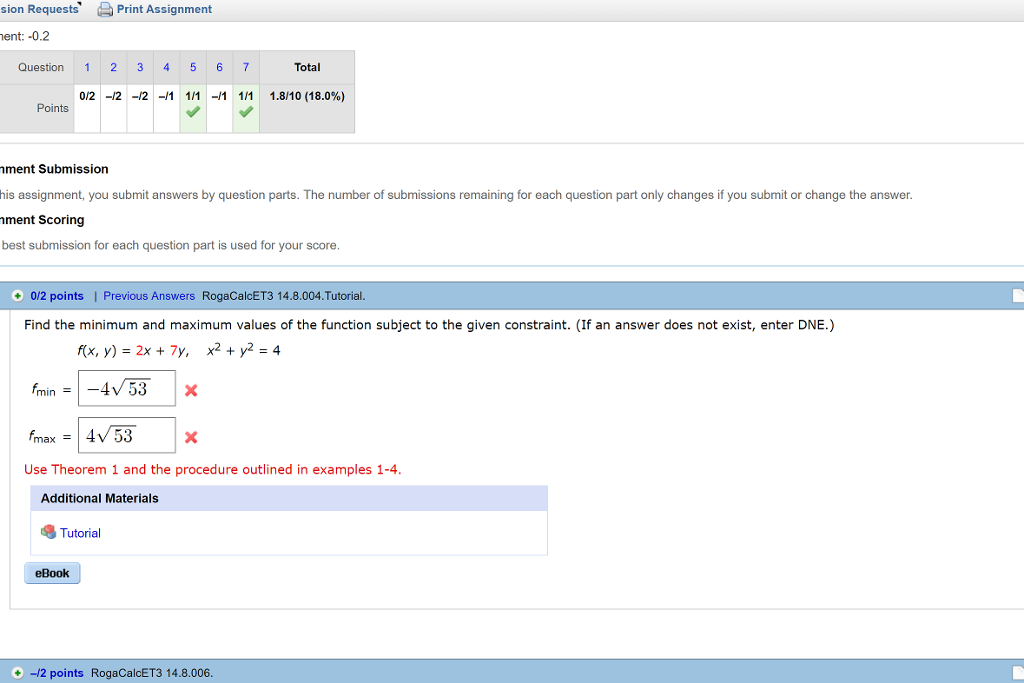Jump to question 3 via the score table

coord(140,67)
